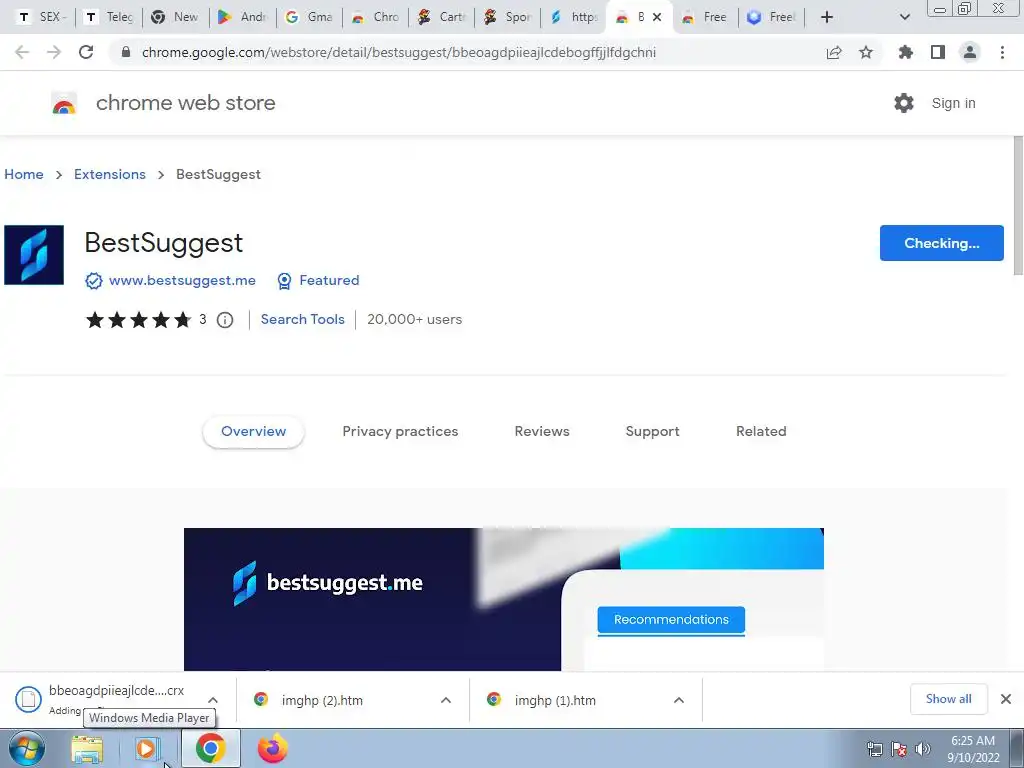Click the browser back arrow

pyautogui.click(x=22, y=52)
